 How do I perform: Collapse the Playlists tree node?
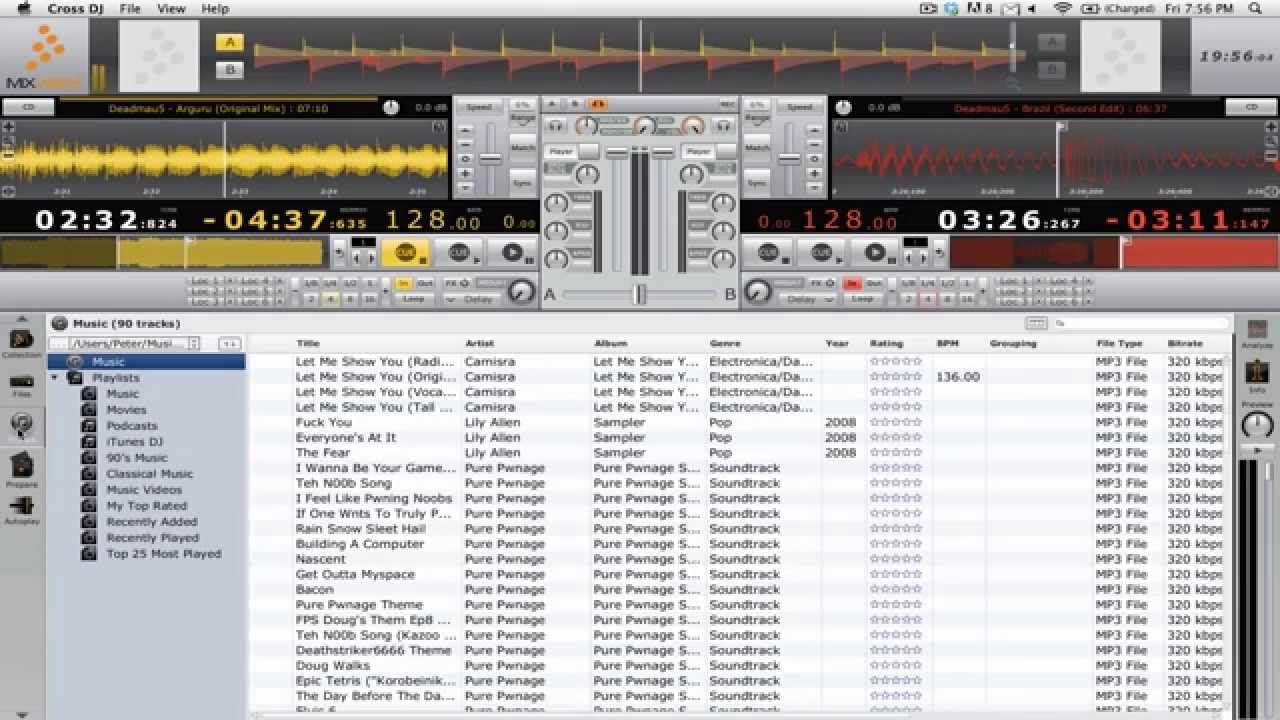coord(55,378)
